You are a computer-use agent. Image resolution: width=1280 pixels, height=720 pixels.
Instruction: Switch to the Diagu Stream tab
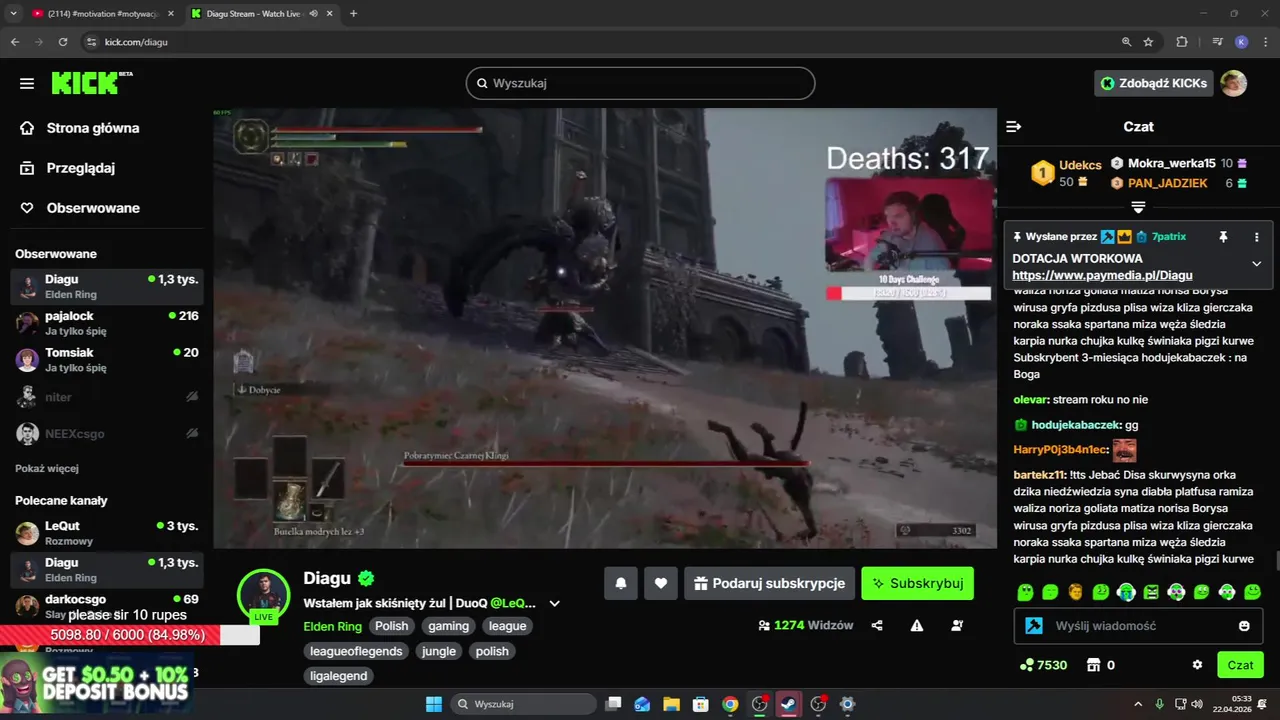260,13
